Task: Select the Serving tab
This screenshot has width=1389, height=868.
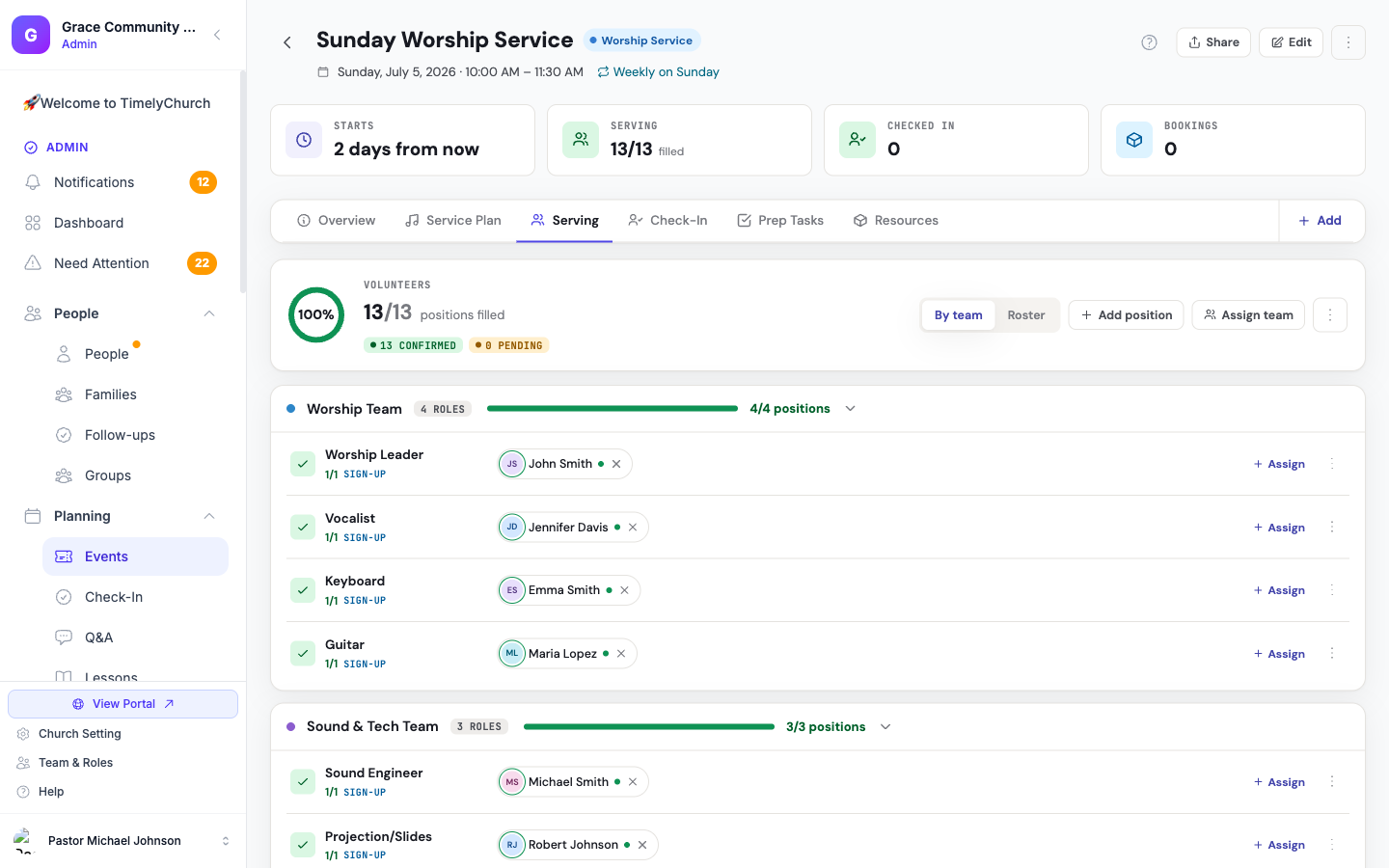Action: tap(565, 221)
